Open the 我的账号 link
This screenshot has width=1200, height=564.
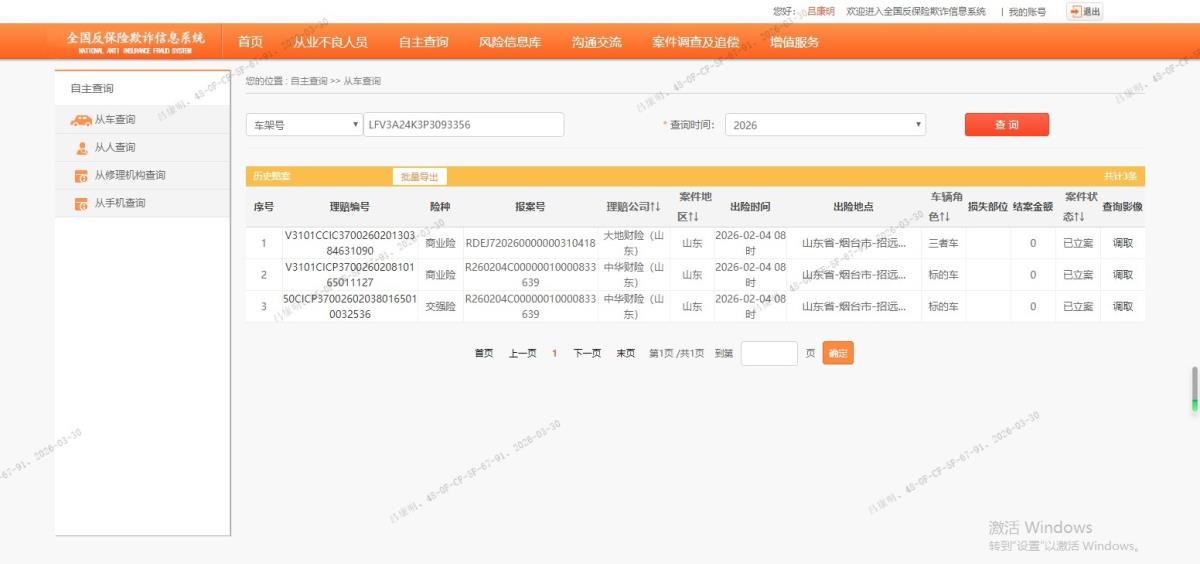[x=1027, y=12]
